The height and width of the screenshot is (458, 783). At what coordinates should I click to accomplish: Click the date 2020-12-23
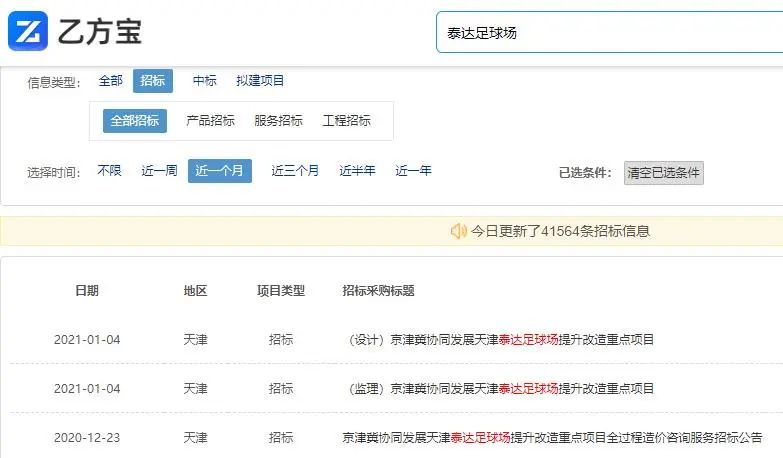coord(87,438)
